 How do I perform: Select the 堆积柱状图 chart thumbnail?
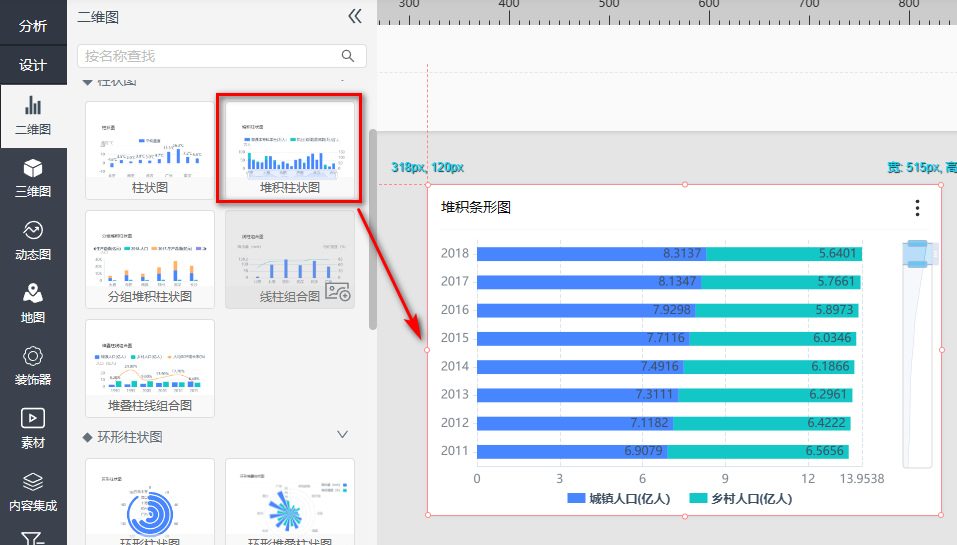(x=290, y=148)
